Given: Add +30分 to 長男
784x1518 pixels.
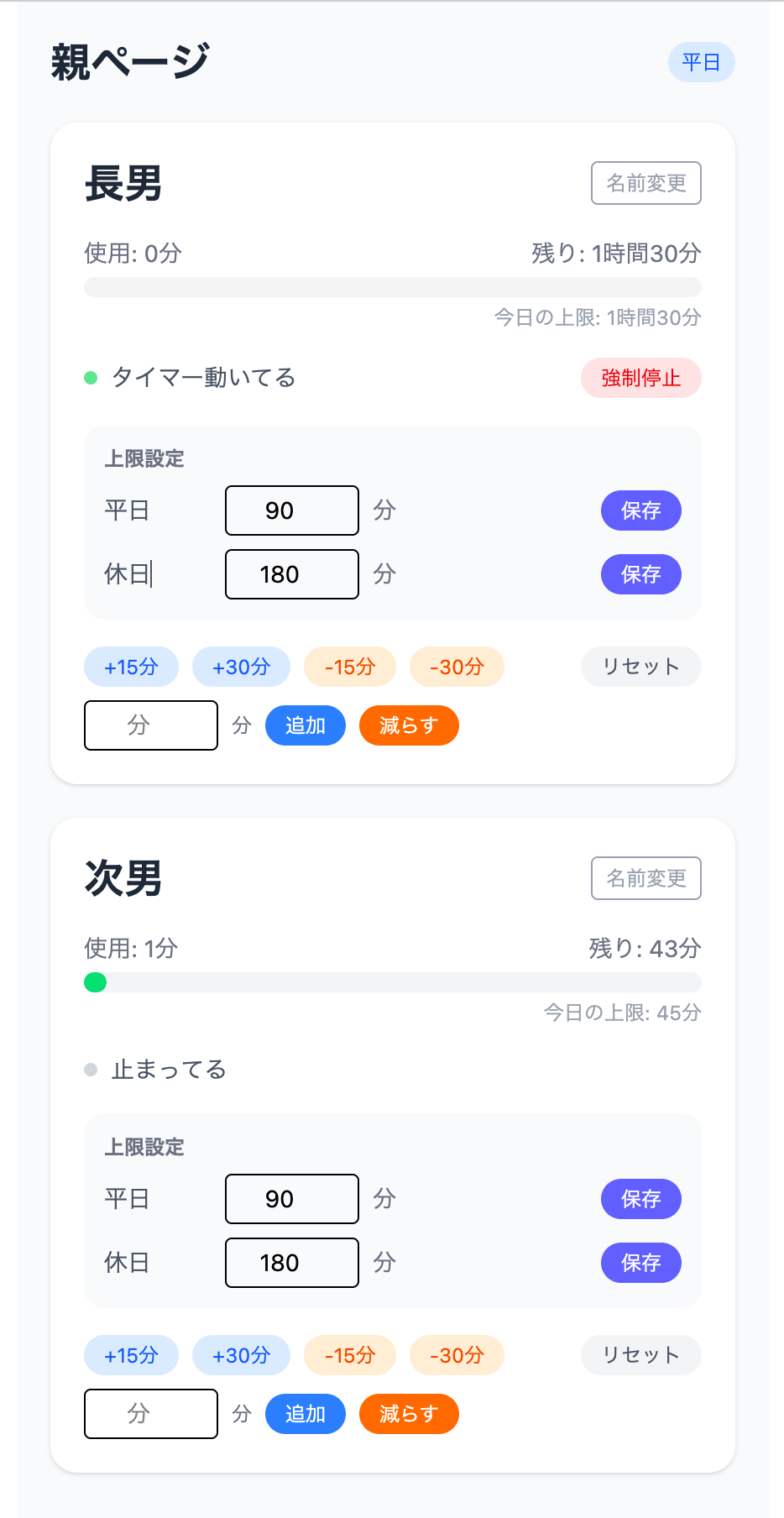Looking at the screenshot, I should click(x=241, y=667).
